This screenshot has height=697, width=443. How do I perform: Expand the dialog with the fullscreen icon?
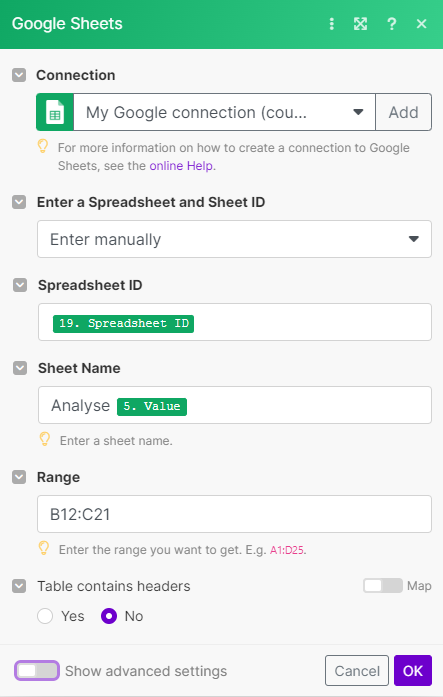tap(360, 24)
